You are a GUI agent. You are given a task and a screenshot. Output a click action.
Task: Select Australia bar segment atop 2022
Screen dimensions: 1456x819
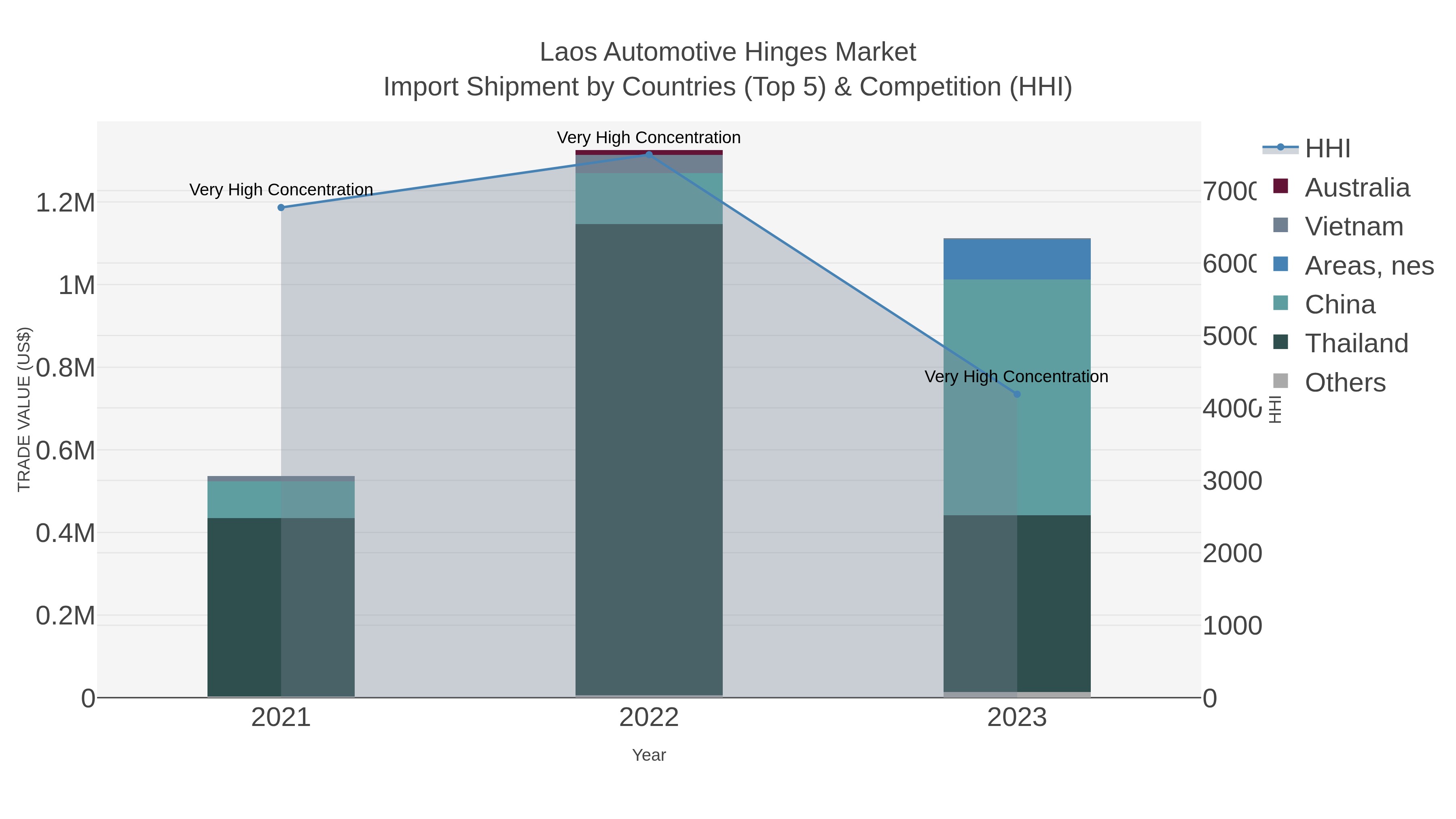click(x=649, y=152)
